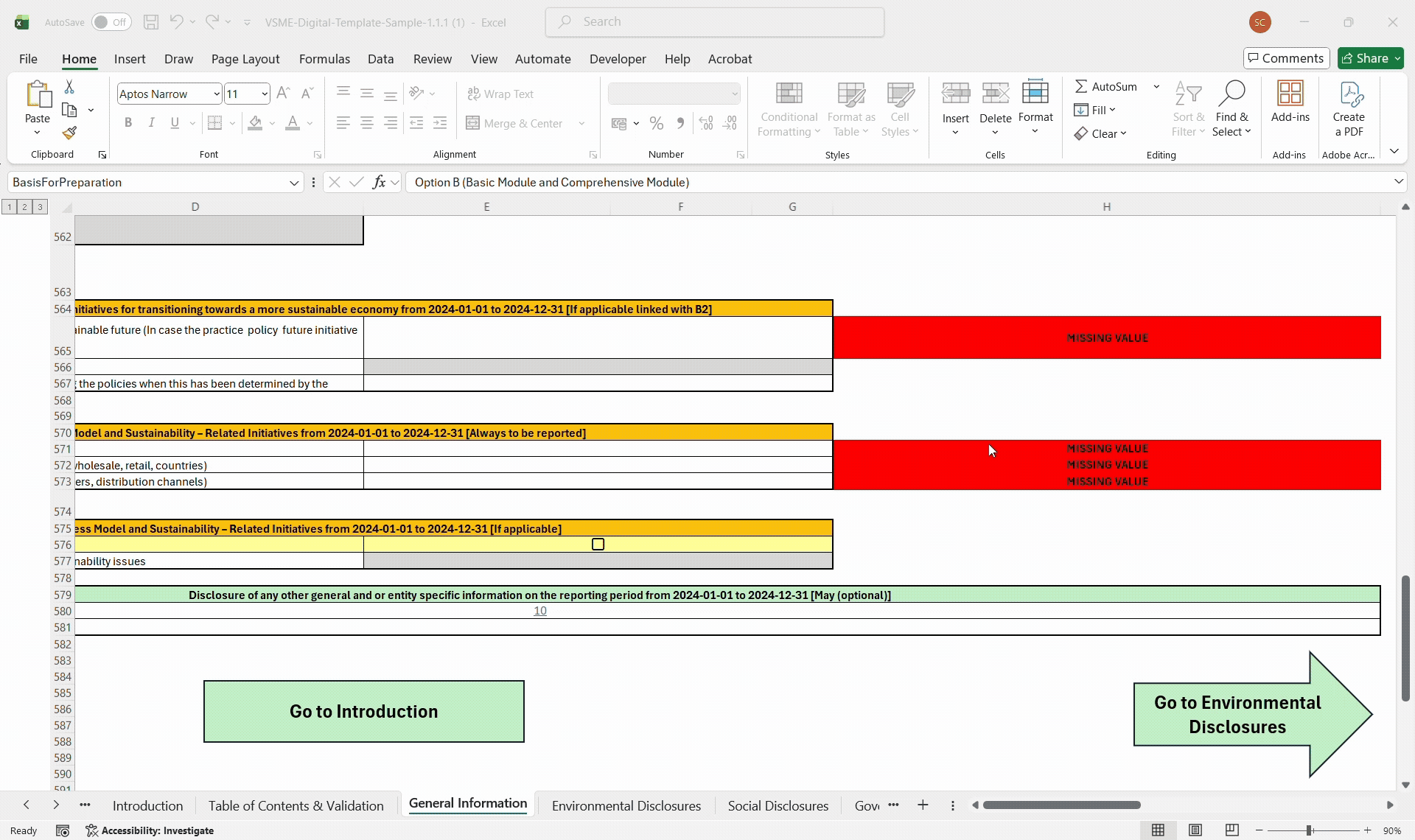Click the Align Left icon
The height and width of the screenshot is (840, 1415).
pos(343,123)
